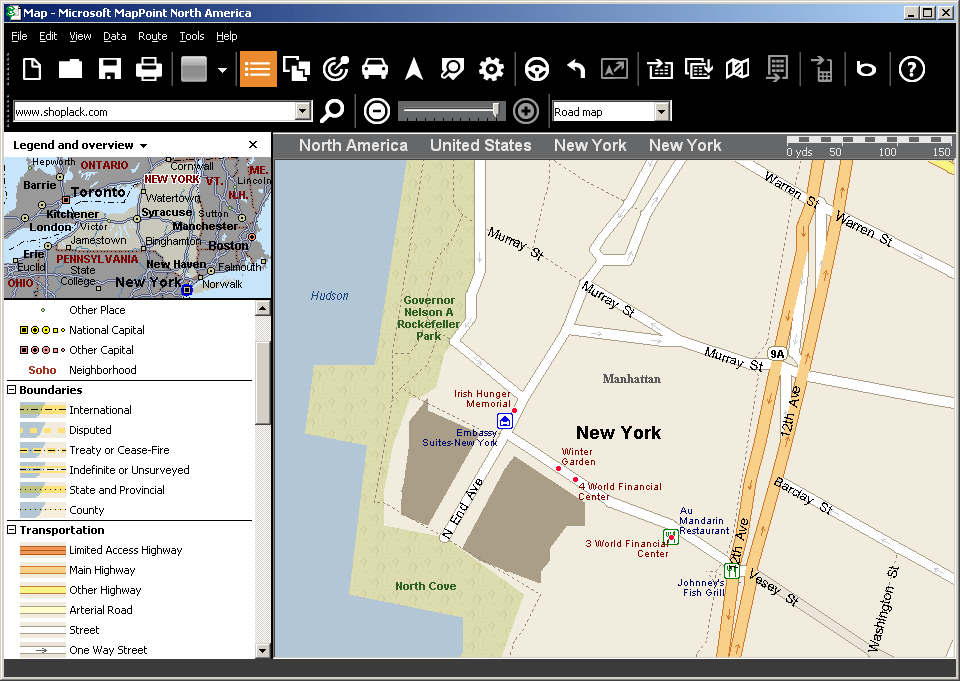Open help with the question mark icon
Viewport: 960px width, 681px height.
(912, 69)
